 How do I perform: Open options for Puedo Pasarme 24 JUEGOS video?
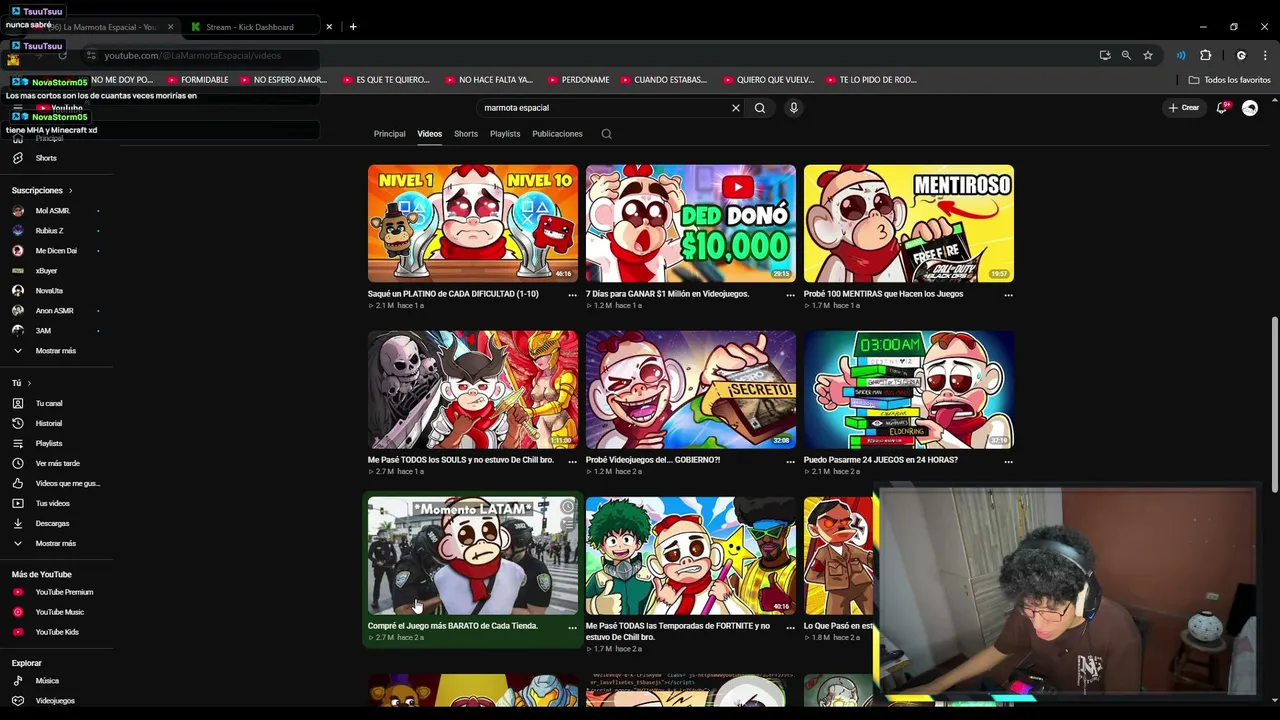point(1008,461)
